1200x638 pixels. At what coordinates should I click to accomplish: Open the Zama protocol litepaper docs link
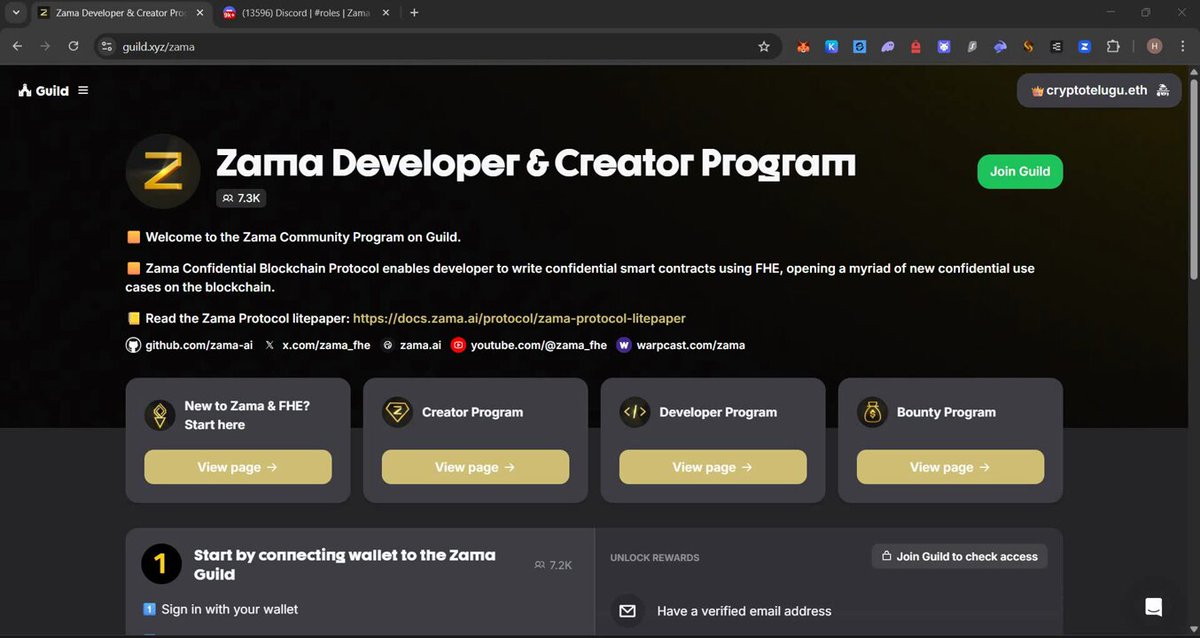click(519, 318)
